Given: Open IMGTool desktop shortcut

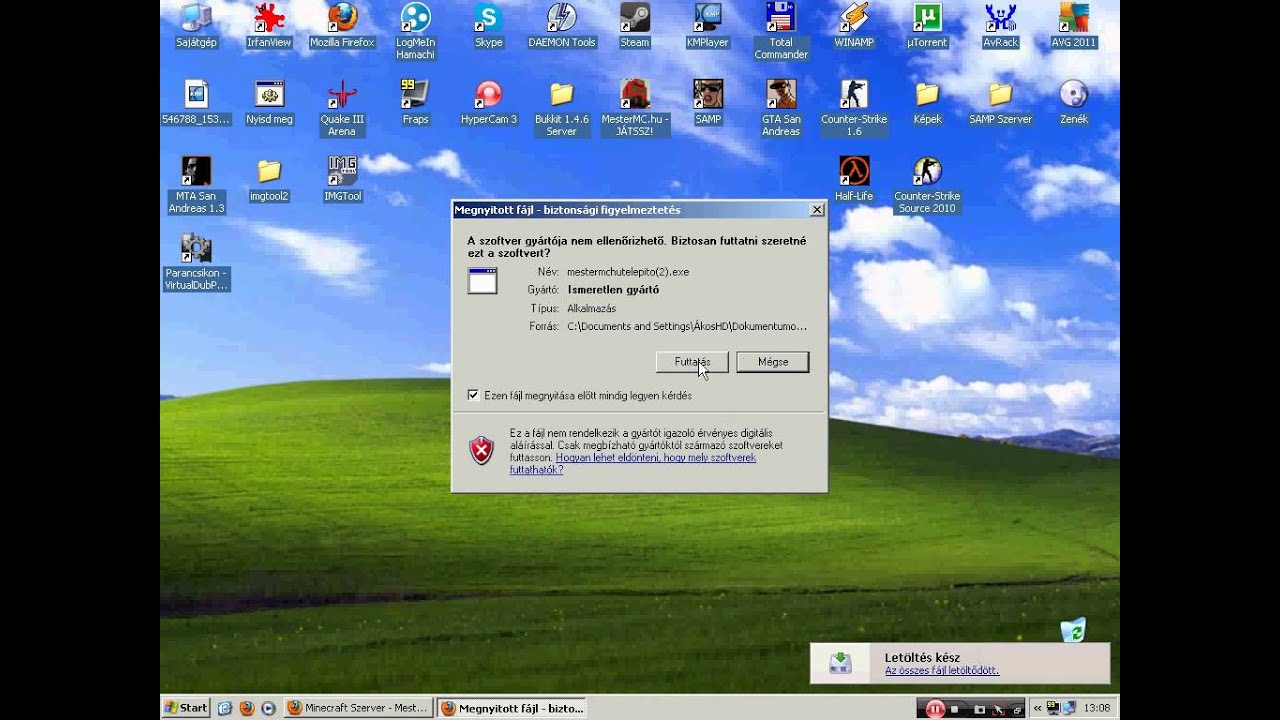Looking at the screenshot, I should pyautogui.click(x=342, y=179).
